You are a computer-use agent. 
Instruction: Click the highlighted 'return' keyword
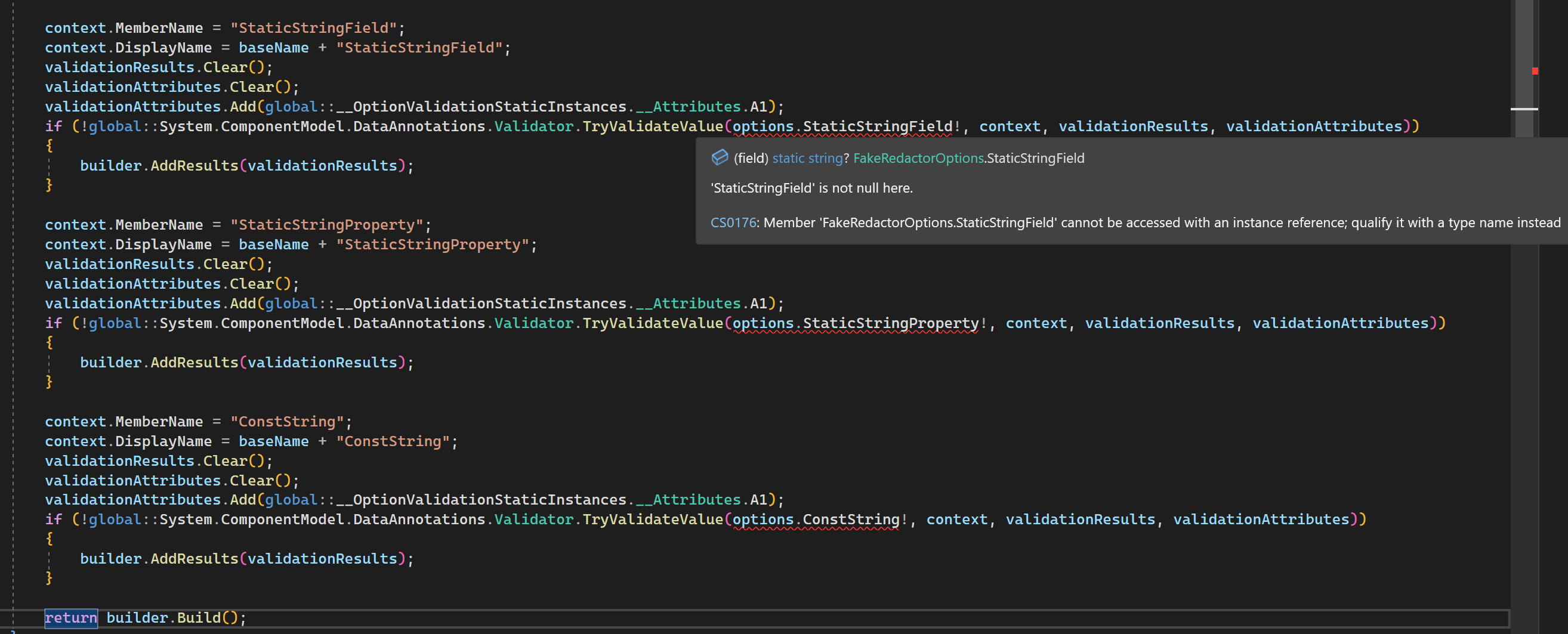[70, 617]
